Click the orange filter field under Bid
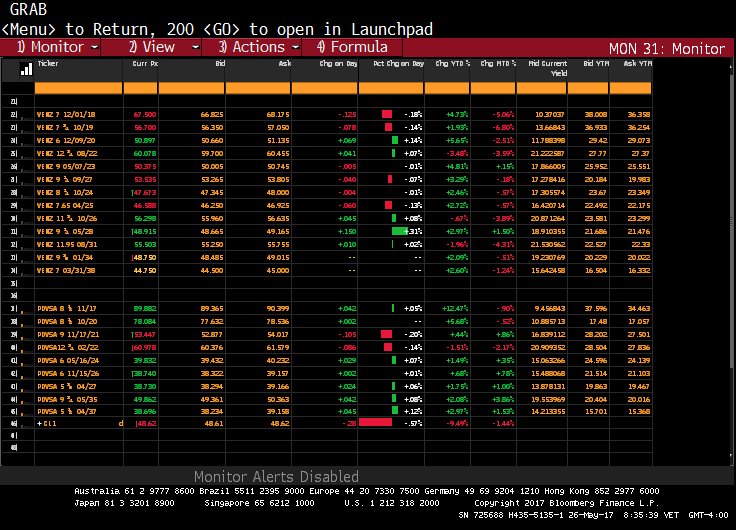Image resolution: width=736 pixels, height=530 pixels. tap(191, 88)
